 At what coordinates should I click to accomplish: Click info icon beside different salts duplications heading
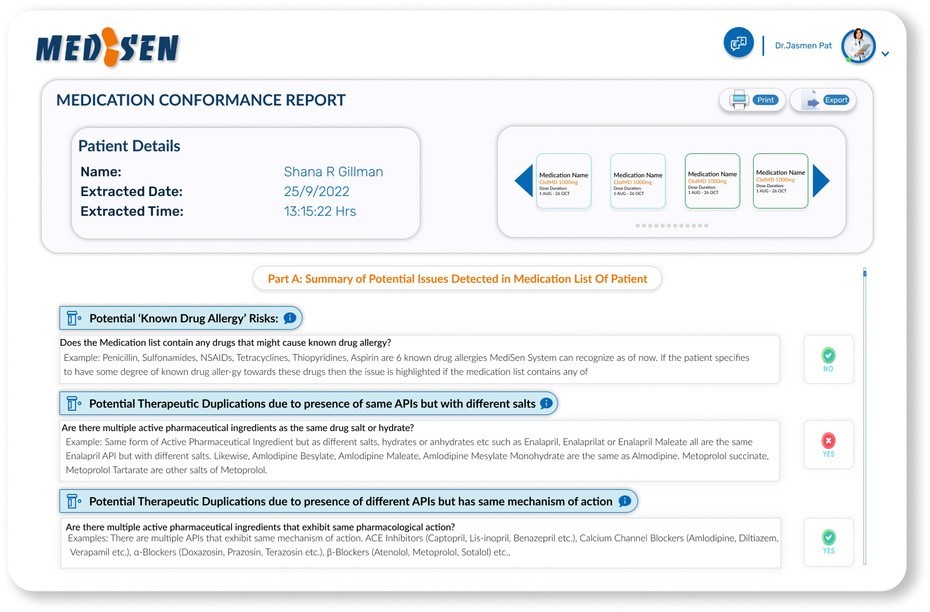546,403
